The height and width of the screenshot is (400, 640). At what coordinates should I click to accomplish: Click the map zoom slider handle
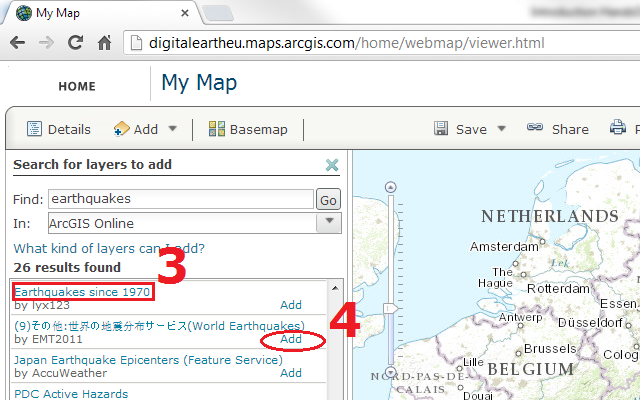[x=390, y=309]
